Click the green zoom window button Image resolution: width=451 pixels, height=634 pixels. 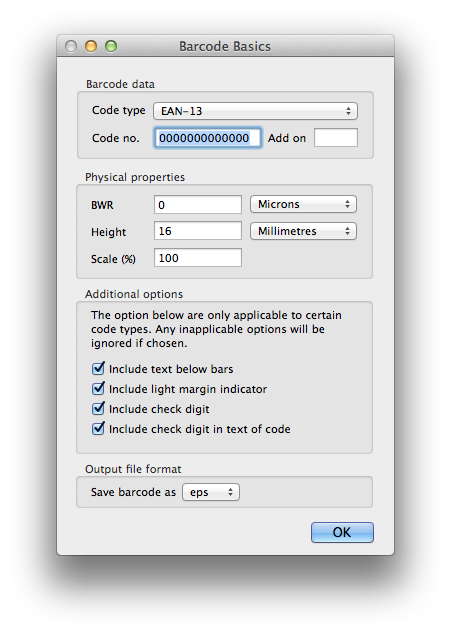(x=111, y=46)
